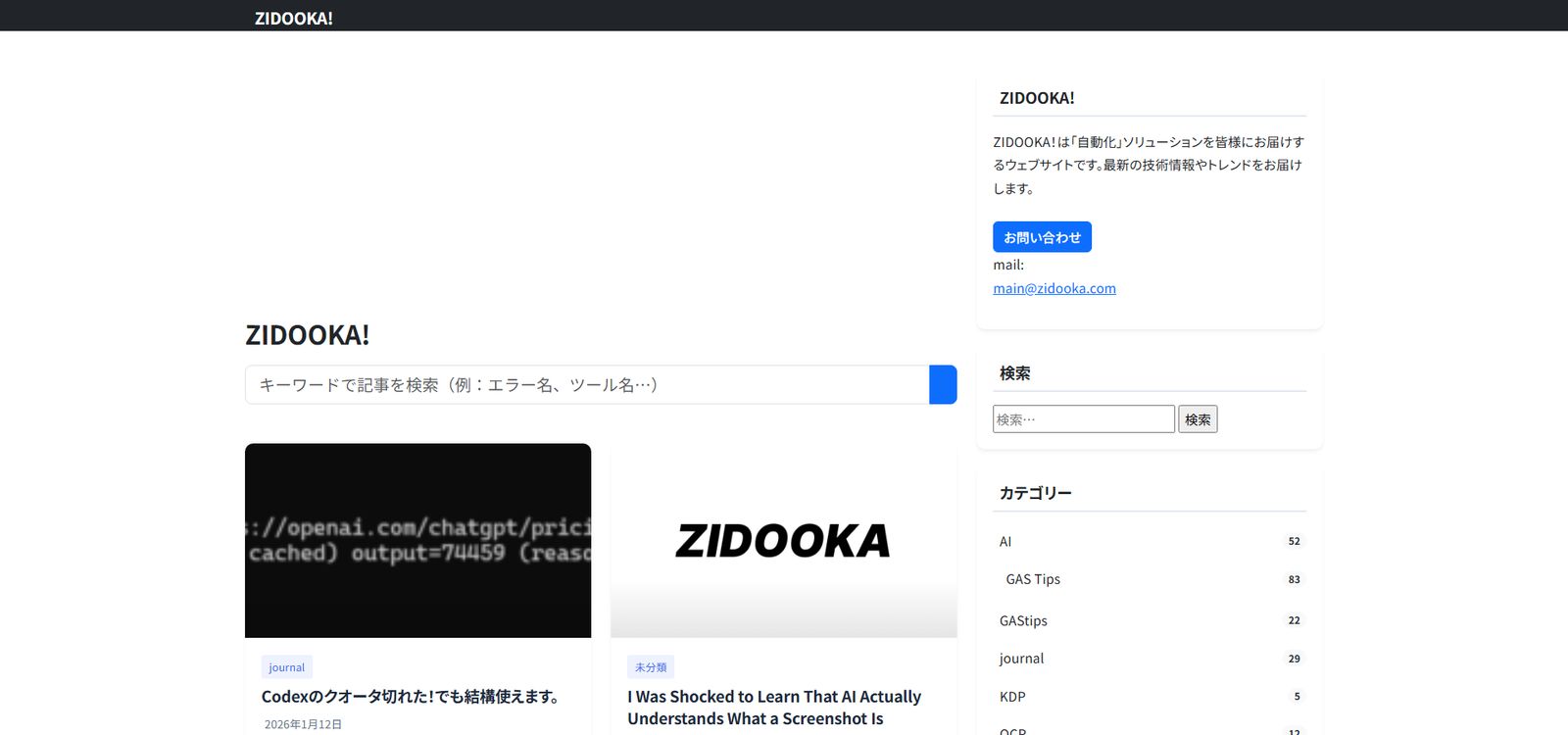Open the AI category
This screenshot has width=1568, height=735.
(x=1005, y=542)
